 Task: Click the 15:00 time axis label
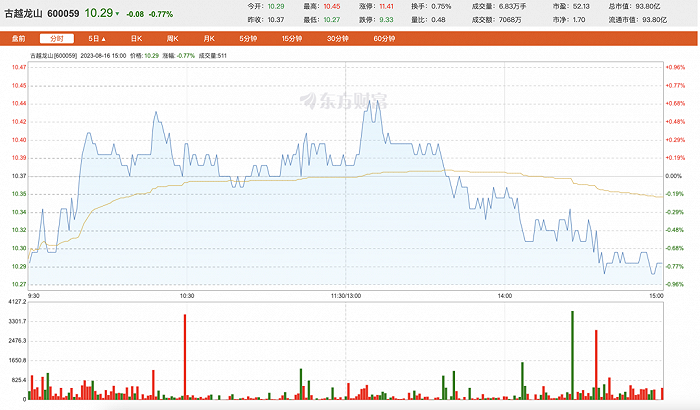656,296
